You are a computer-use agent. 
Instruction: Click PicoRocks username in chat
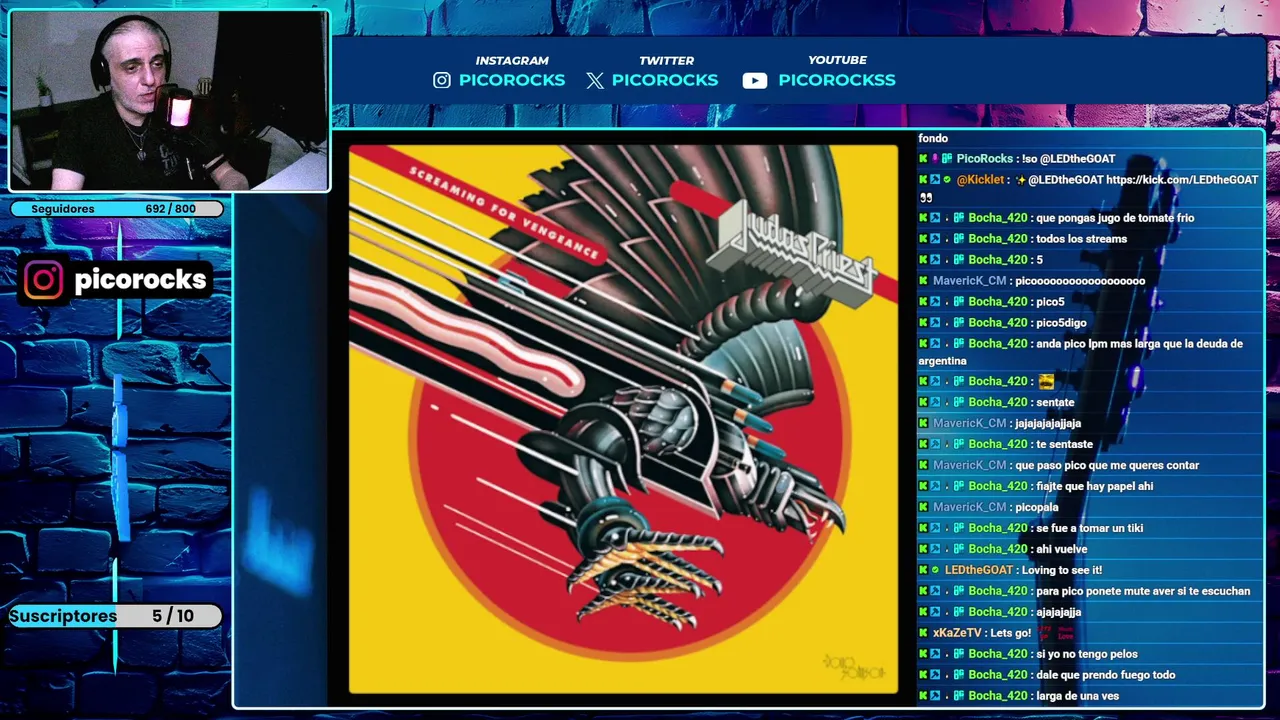[984, 159]
